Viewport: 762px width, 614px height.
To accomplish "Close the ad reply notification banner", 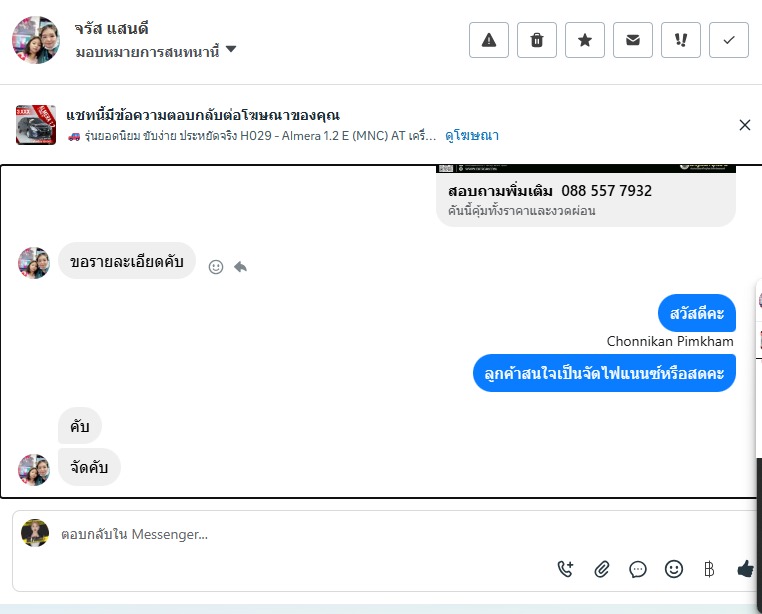I will [x=745, y=125].
